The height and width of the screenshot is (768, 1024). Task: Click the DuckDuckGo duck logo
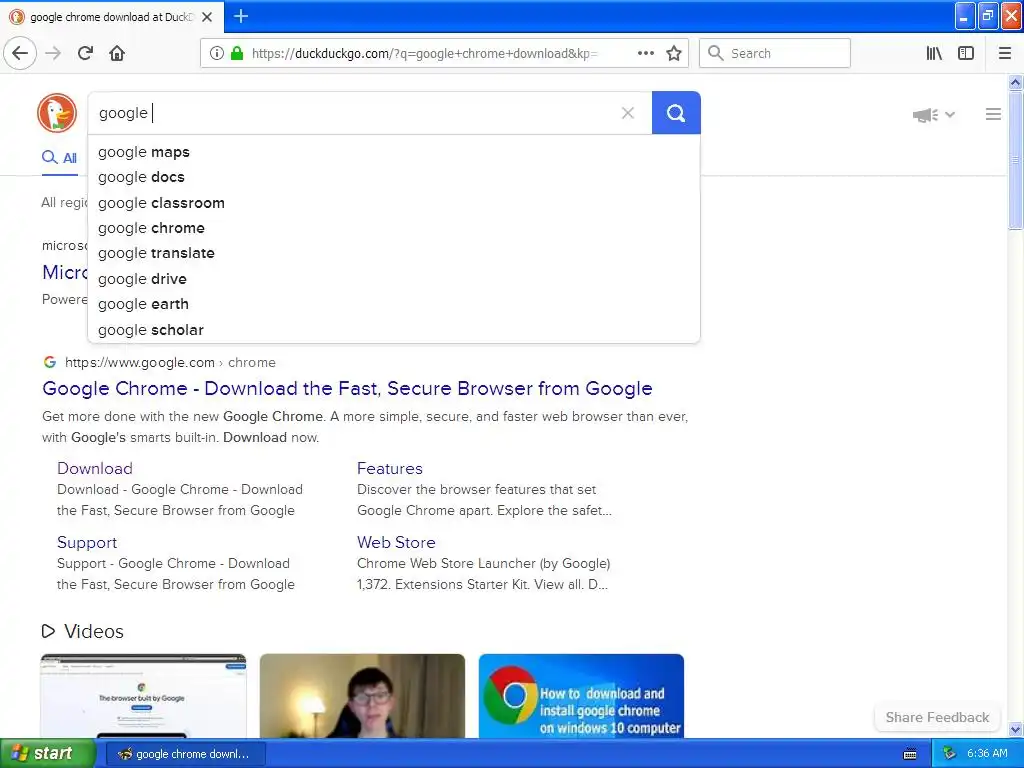click(57, 113)
